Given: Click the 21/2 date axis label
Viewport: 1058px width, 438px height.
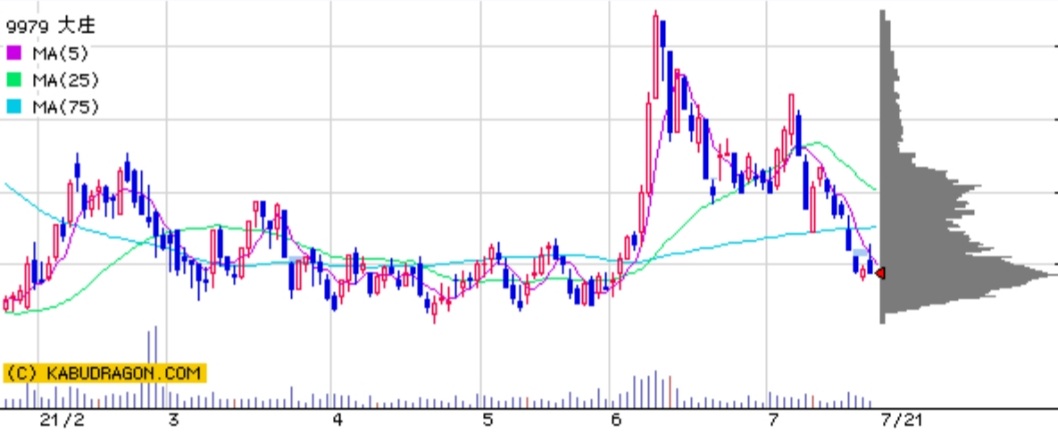Looking at the screenshot, I should pos(62,420).
